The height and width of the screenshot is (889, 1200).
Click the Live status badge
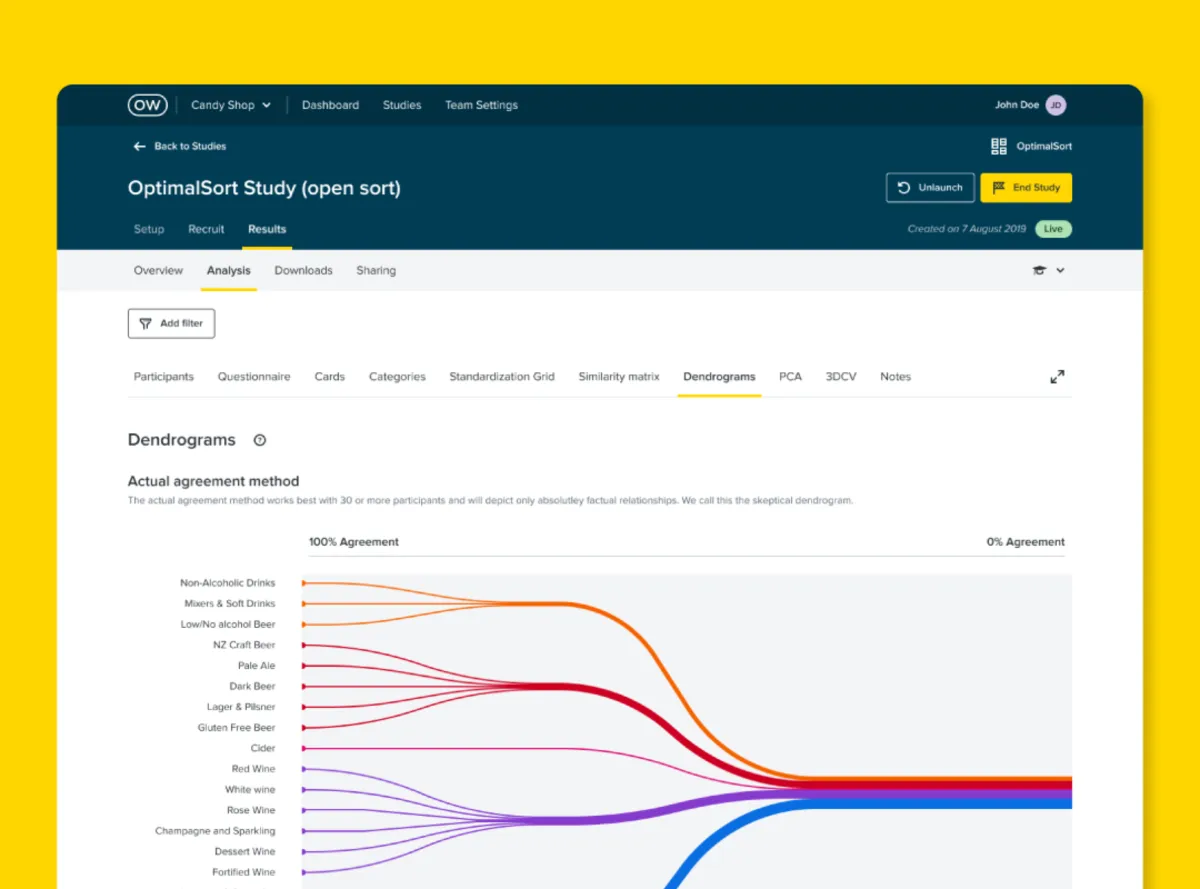pos(1053,229)
